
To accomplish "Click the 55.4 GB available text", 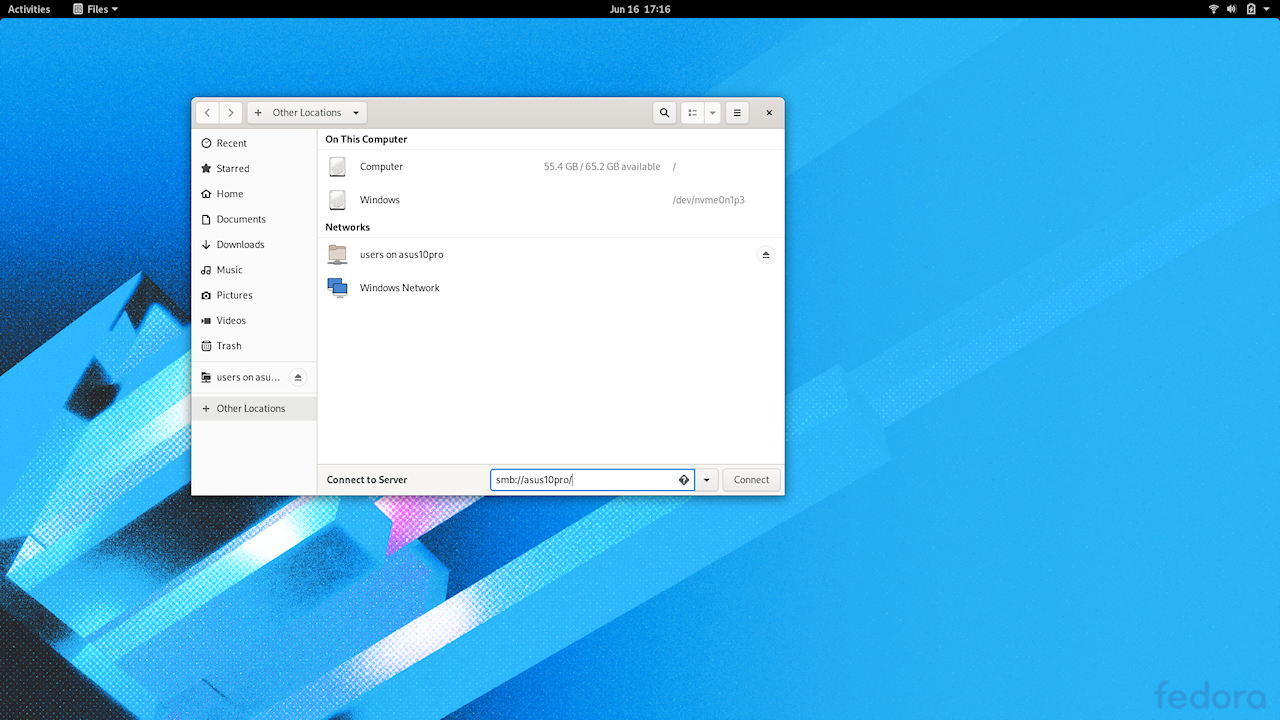I will click(x=602, y=167).
